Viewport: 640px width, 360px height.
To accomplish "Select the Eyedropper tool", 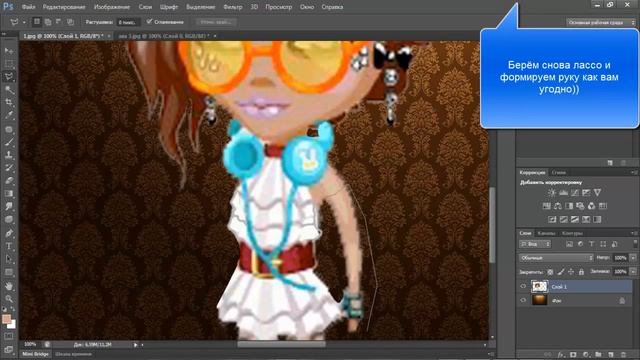I will coord(9,116).
